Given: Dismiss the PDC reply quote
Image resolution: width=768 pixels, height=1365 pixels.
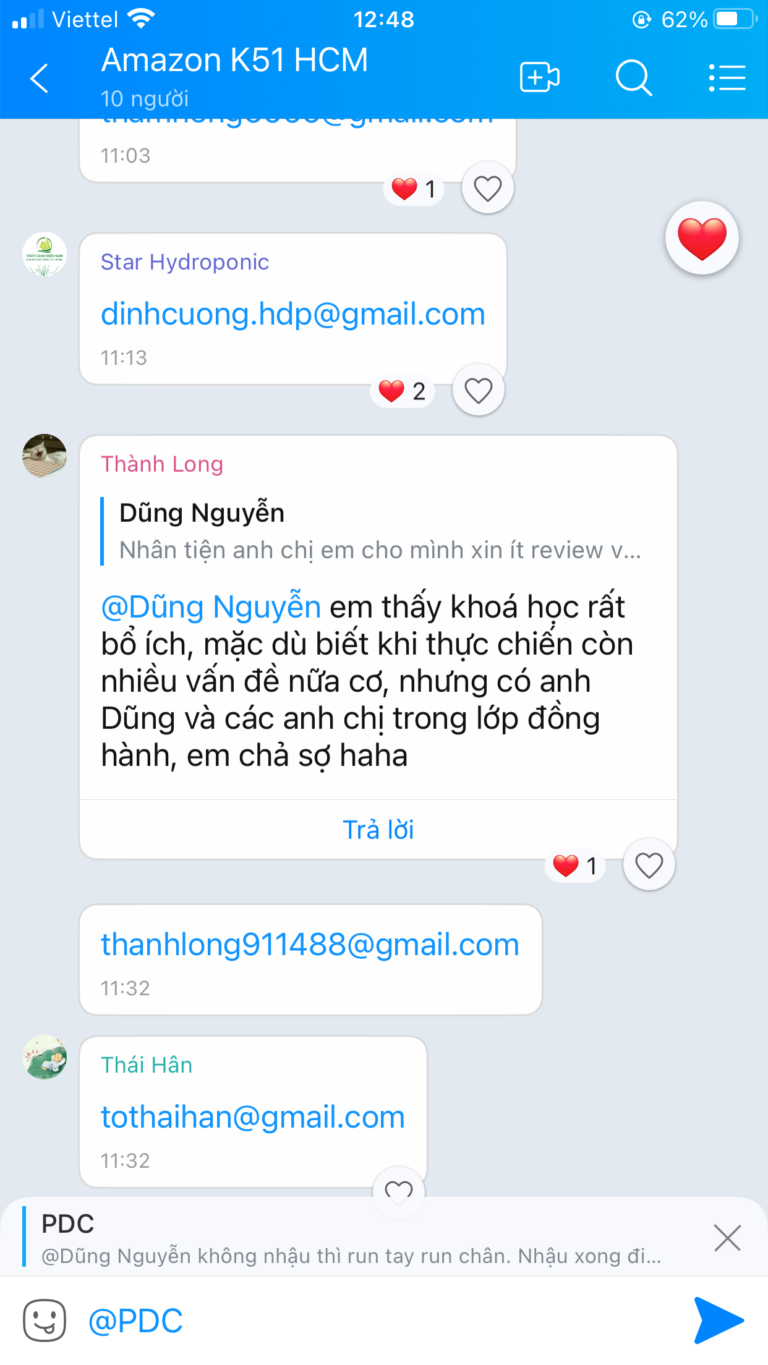Looking at the screenshot, I should (x=727, y=1238).
